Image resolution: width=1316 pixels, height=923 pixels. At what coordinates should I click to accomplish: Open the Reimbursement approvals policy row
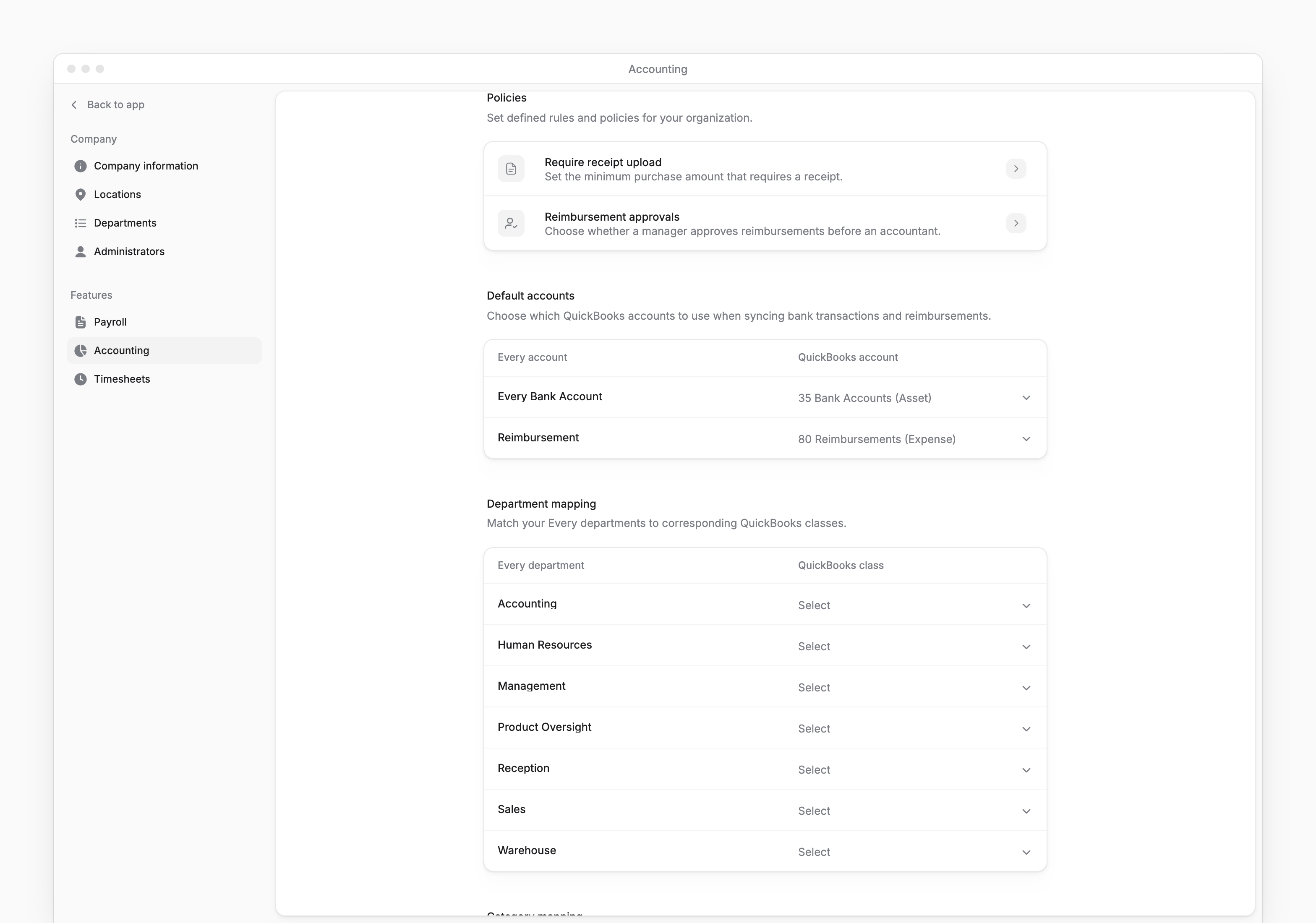pyautogui.click(x=765, y=224)
